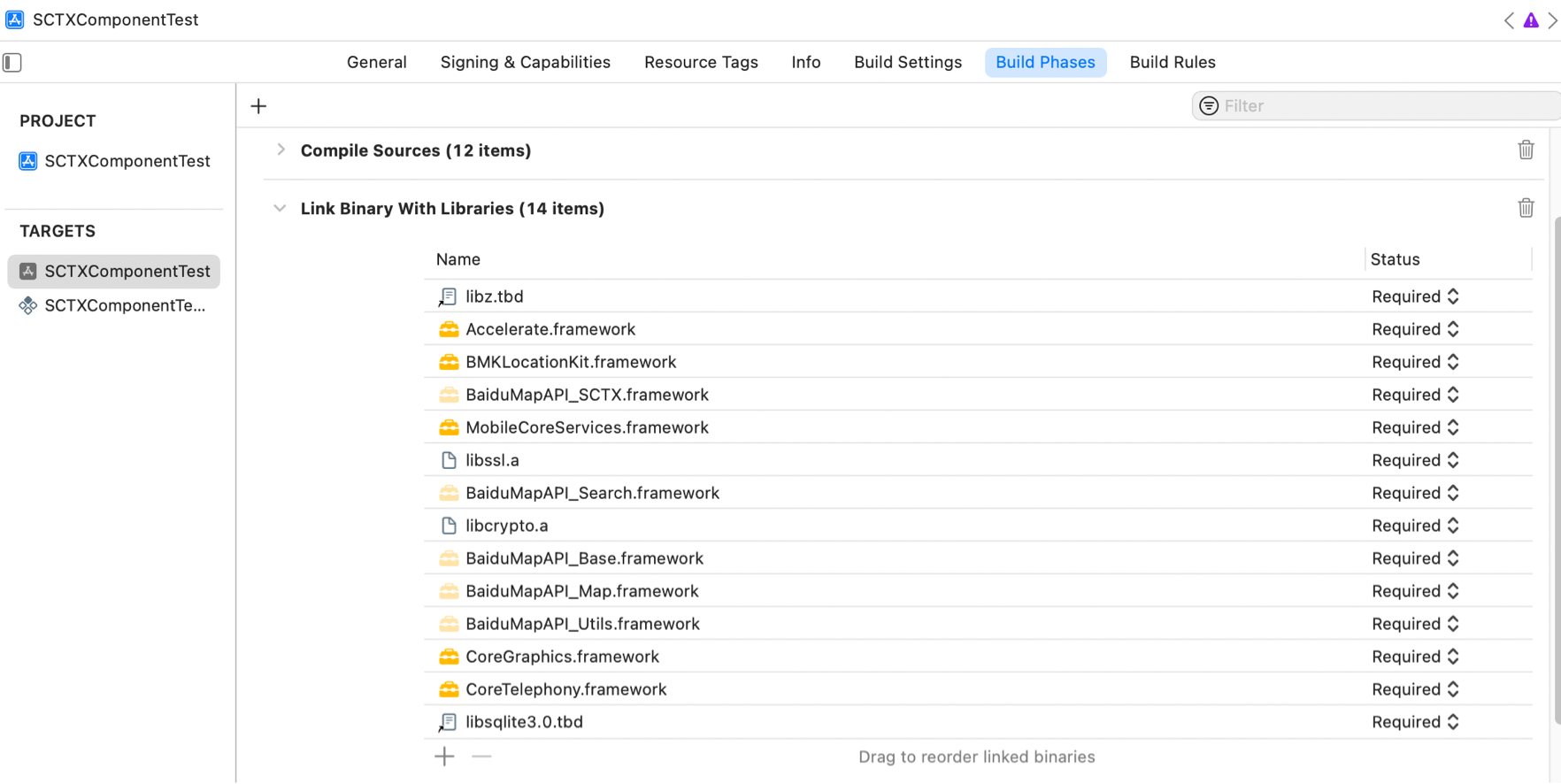Open status popup for BaiduMapAPI_Map.framework
Viewport: 1561px width, 784px height.
(x=1415, y=591)
